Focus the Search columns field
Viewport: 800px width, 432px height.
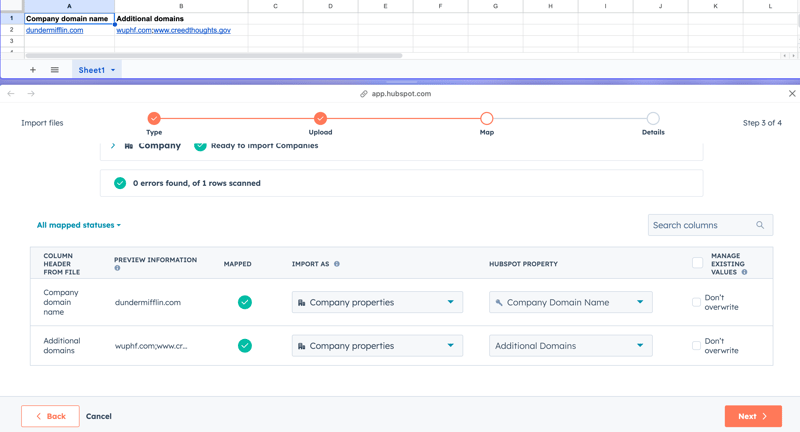(x=710, y=225)
